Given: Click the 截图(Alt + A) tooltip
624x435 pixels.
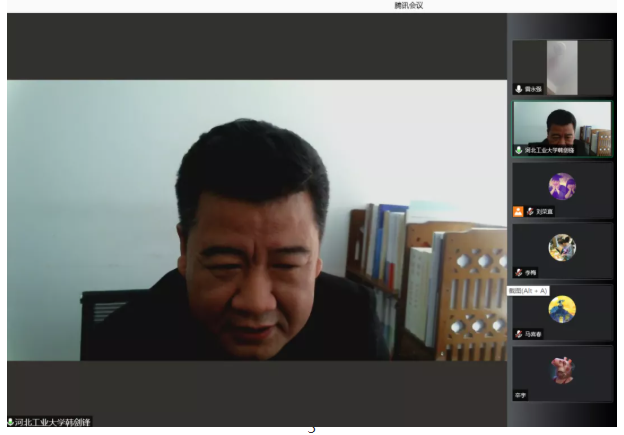Looking at the screenshot, I should coord(528,291).
